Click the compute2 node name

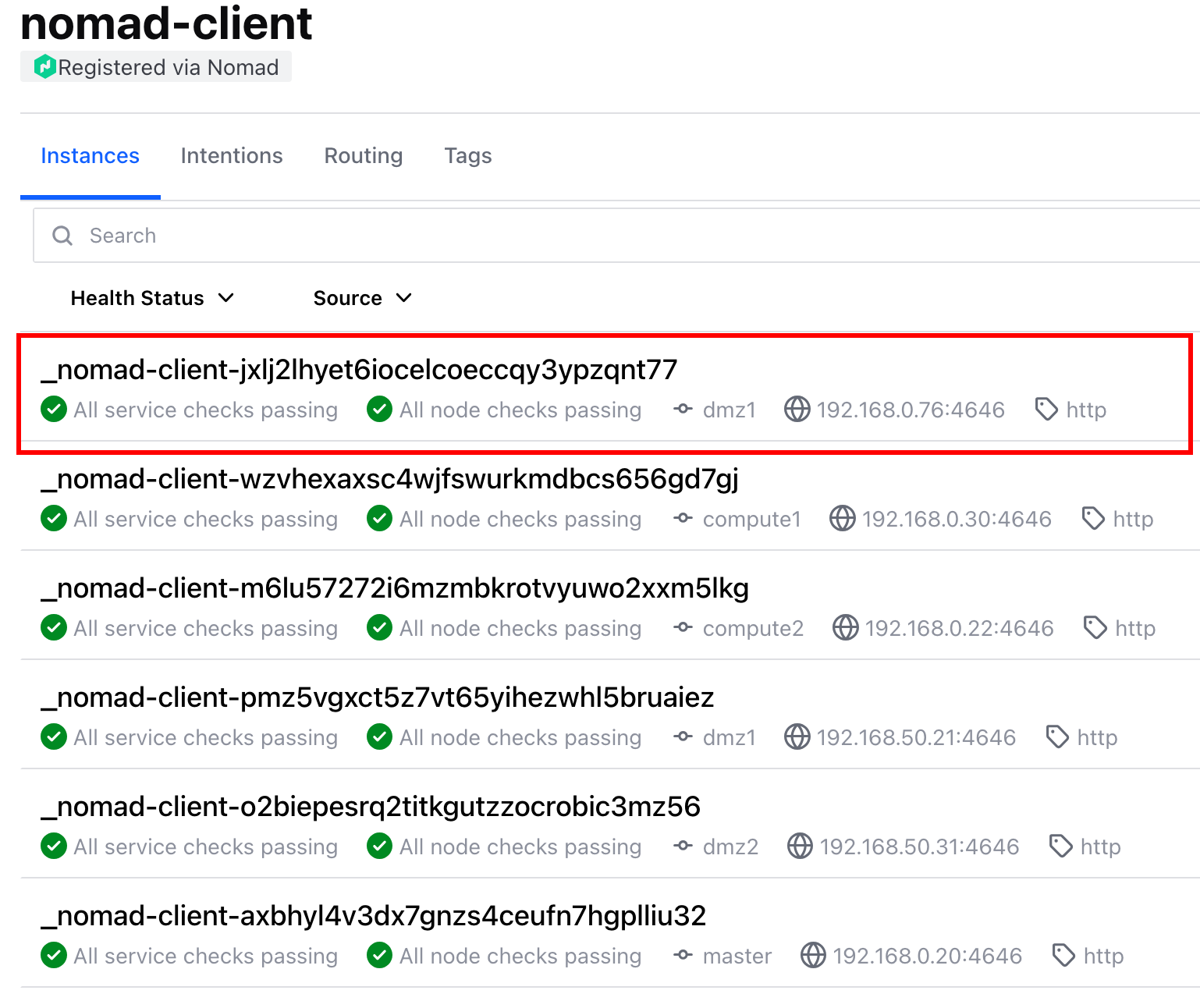coord(754,628)
